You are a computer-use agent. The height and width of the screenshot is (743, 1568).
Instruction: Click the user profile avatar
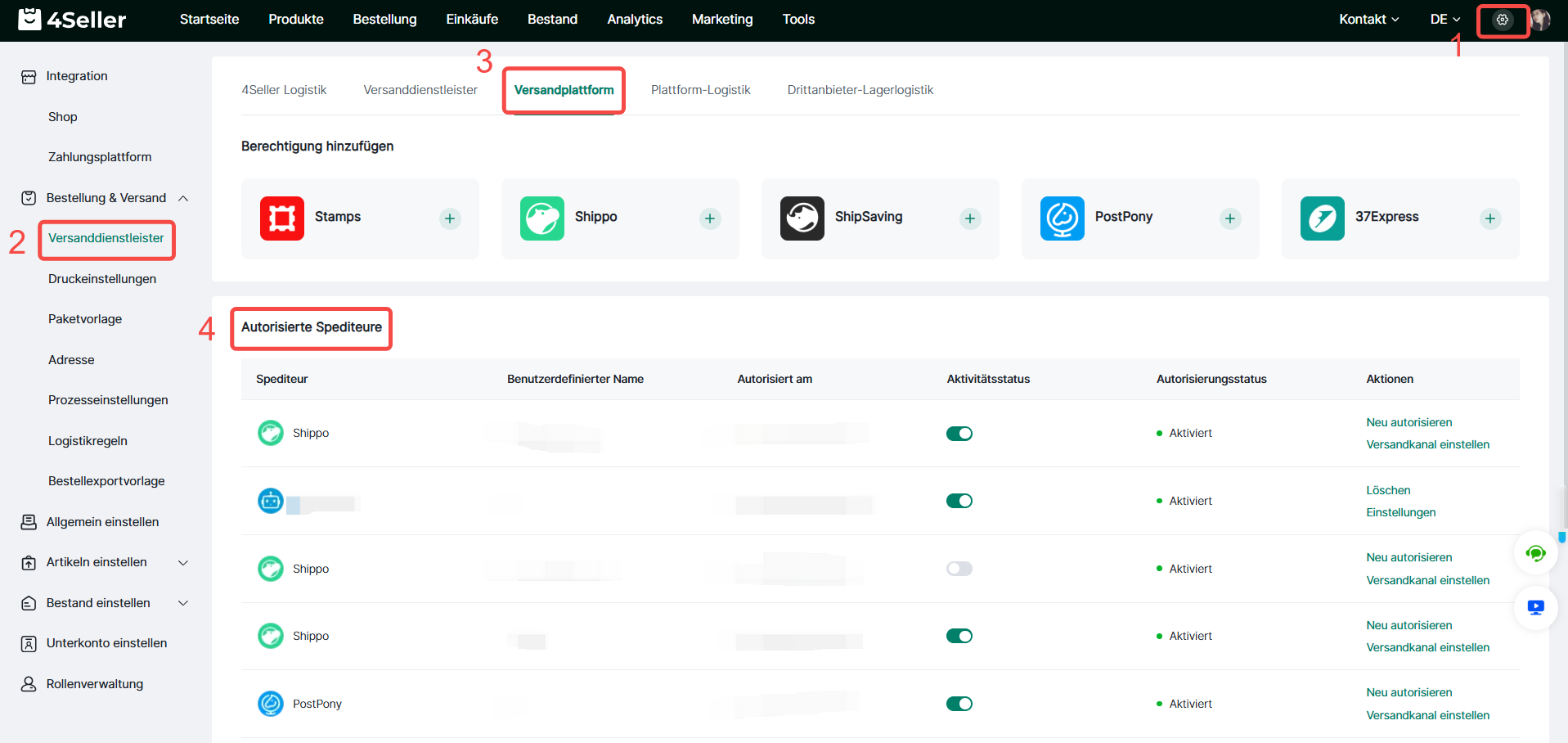tap(1540, 20)
